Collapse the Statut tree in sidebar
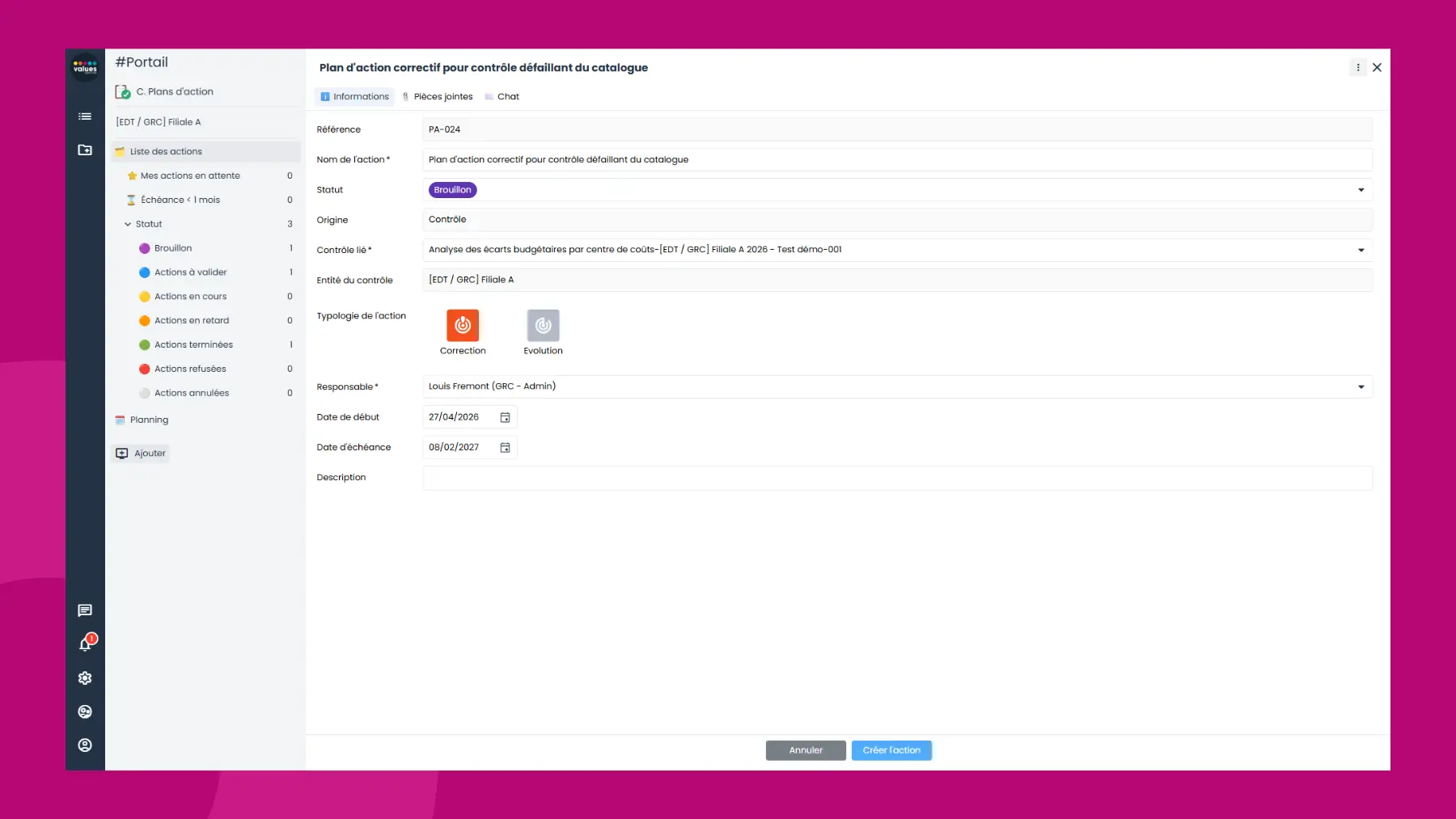Image resolution: width=1456 pixels, height=819 pixels. [128, 224]
